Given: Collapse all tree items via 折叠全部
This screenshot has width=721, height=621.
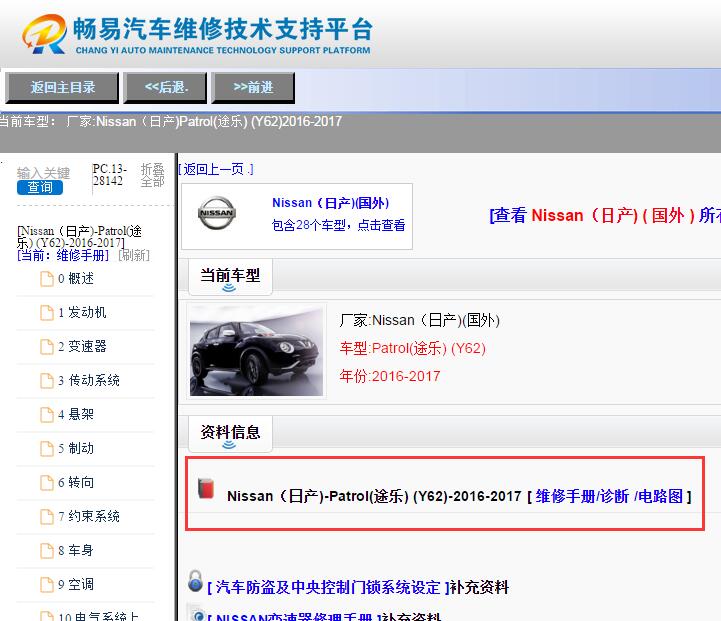Looking at the screenshot, I should coord(152,175).
